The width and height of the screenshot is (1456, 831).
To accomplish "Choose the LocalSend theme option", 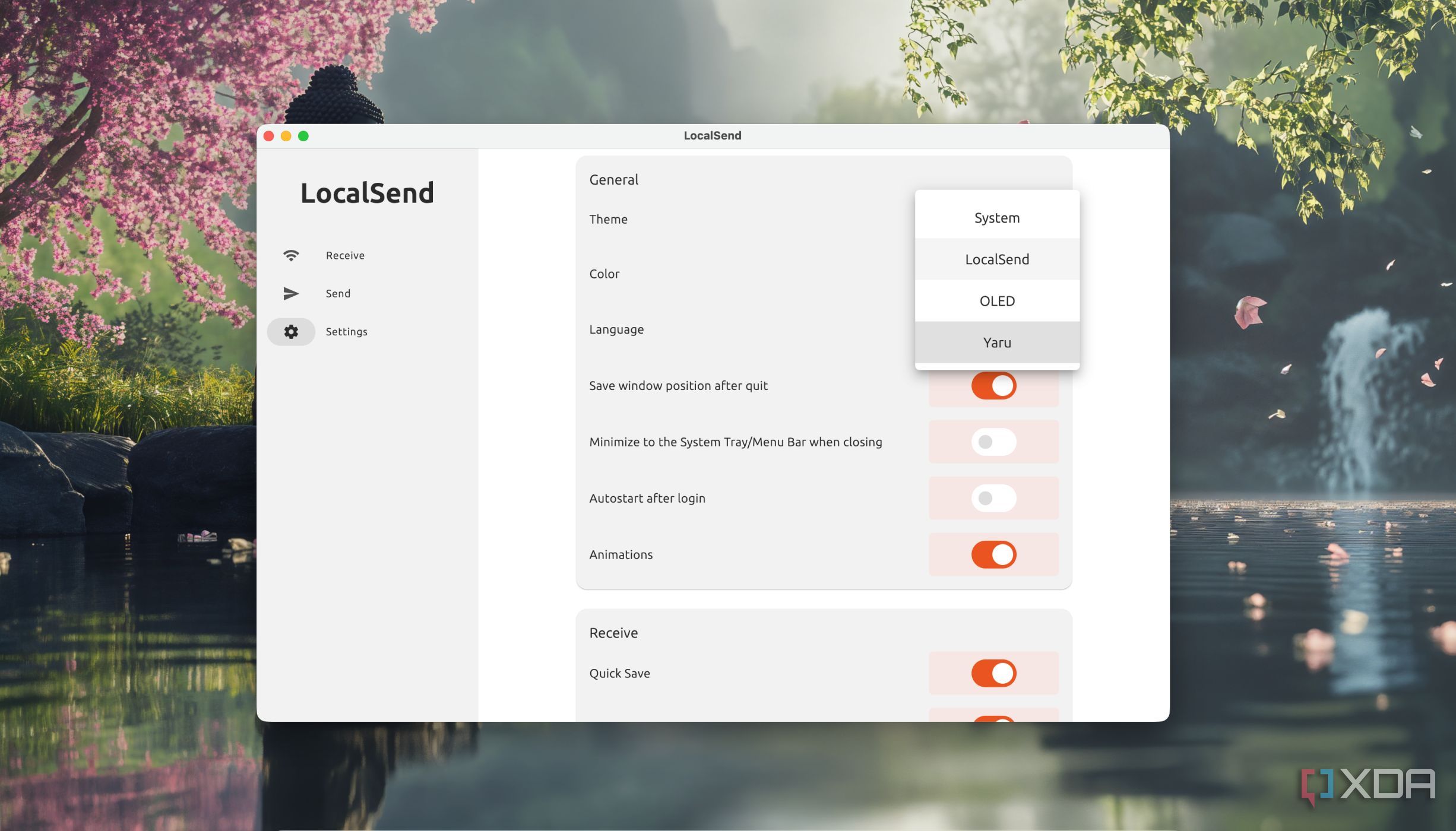I will (997, 259).
